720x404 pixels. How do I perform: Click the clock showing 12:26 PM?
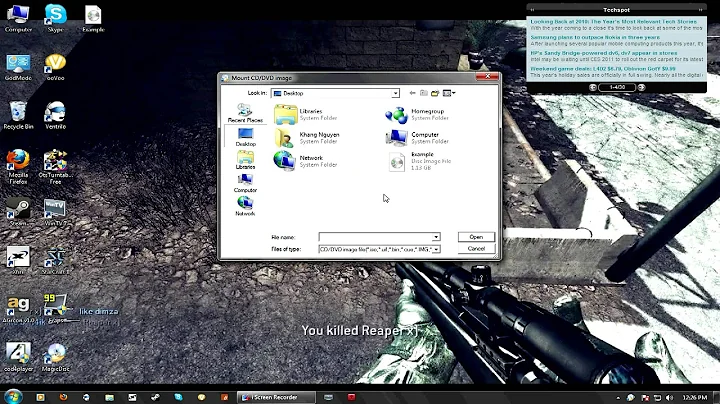point(695,398)
